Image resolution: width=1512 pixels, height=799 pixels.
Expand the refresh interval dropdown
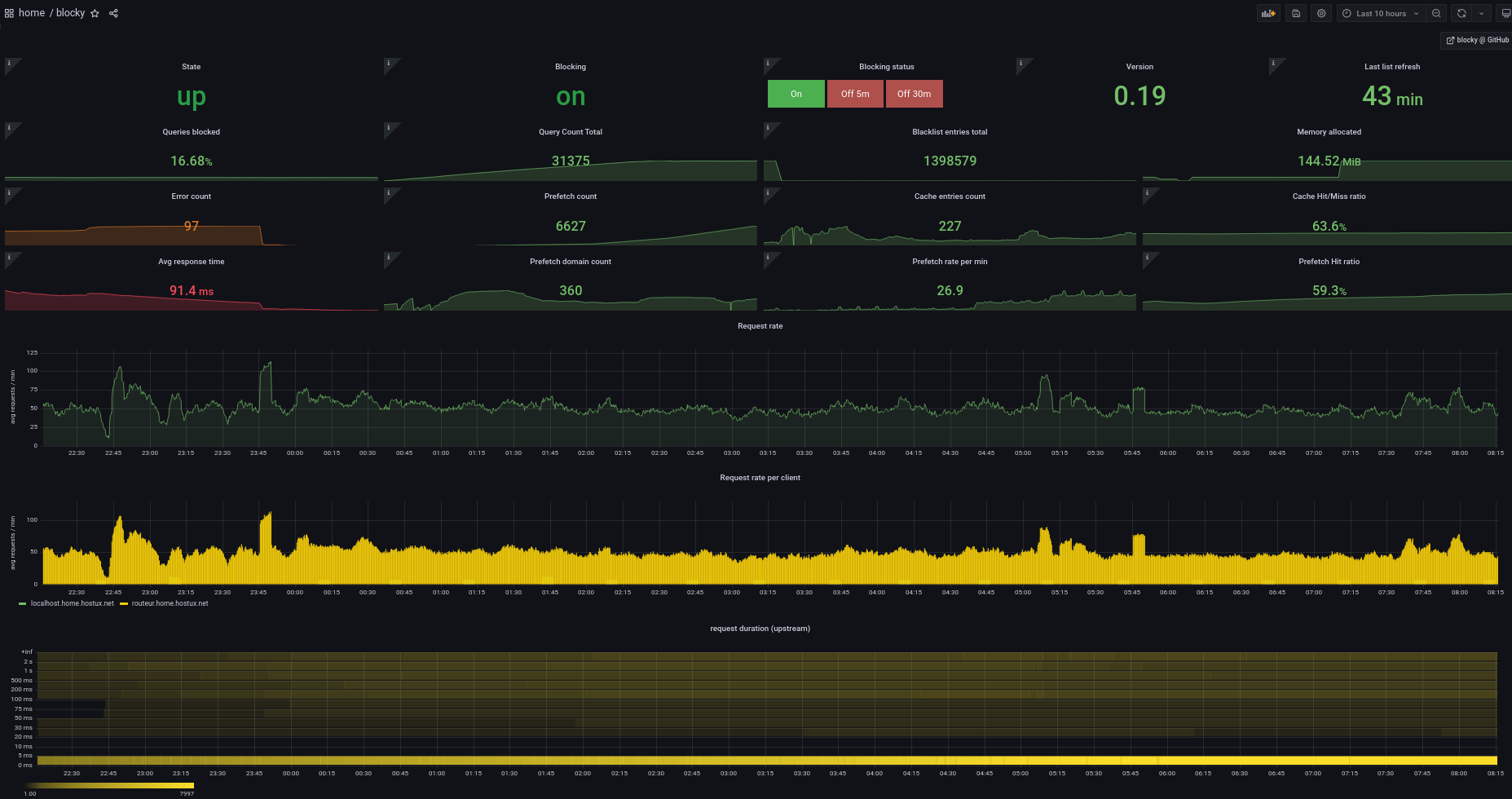1481,13
